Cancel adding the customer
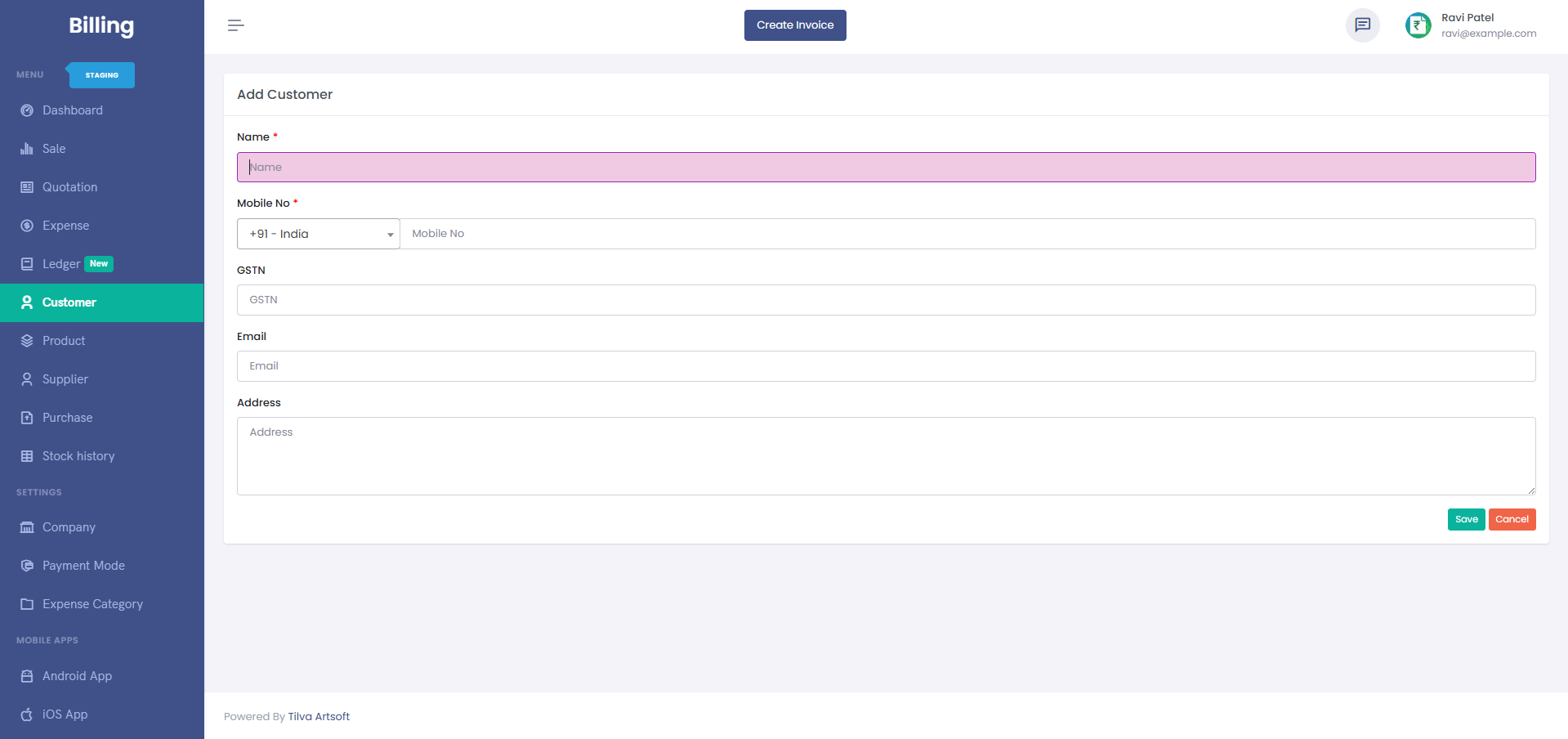Viewport: 1568px width, 739px height. pos(1512,519)
